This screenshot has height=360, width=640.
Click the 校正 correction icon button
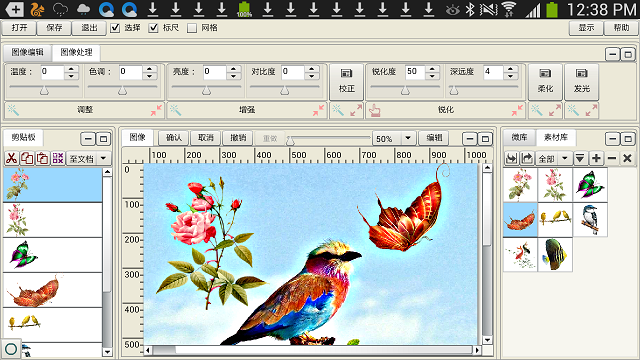point(347,81)
